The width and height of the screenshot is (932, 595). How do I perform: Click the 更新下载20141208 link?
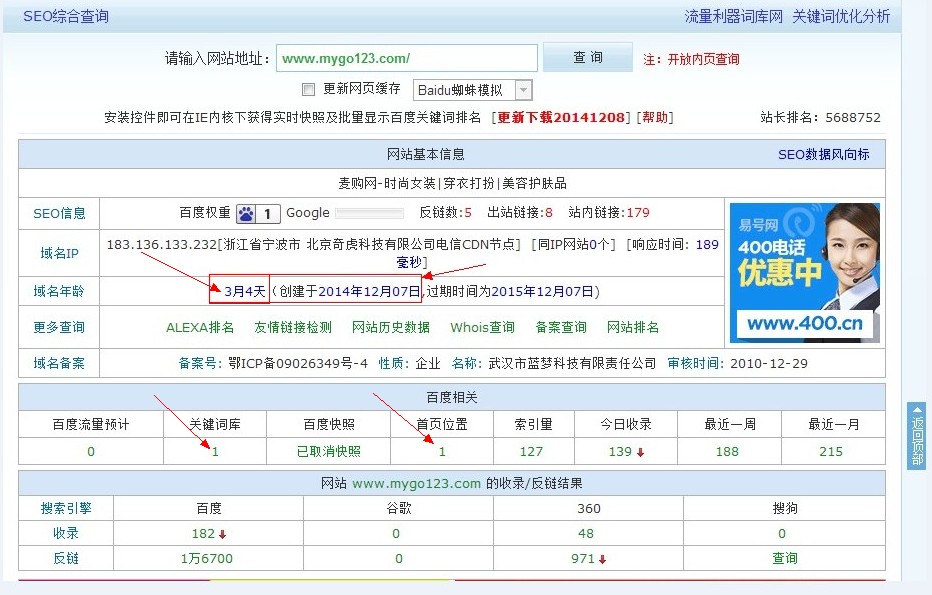561,117
